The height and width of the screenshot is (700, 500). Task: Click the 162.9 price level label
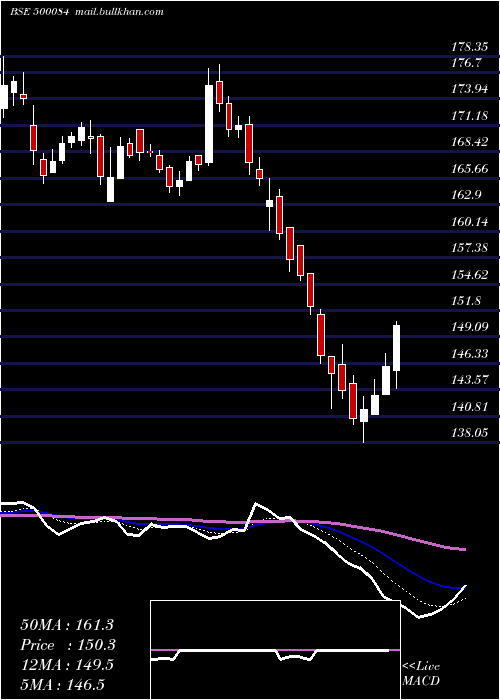point(468,195)
